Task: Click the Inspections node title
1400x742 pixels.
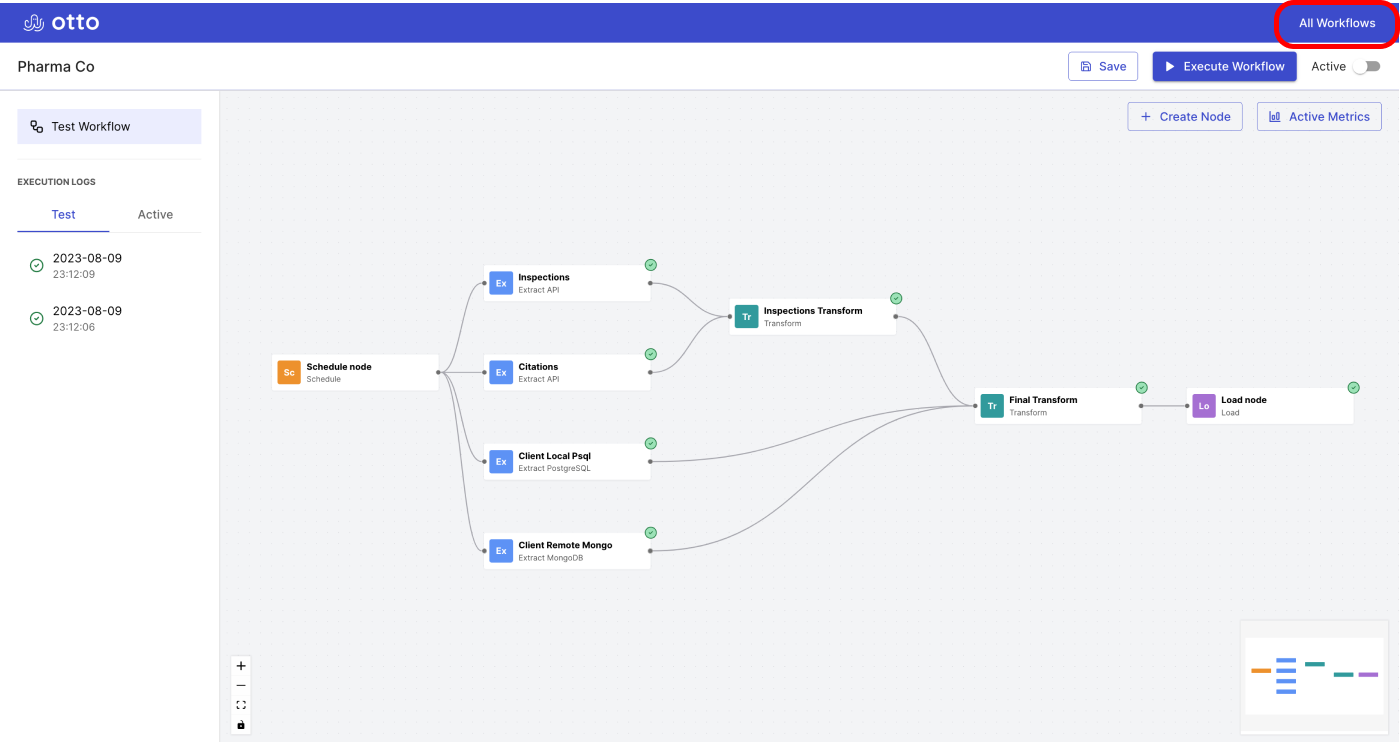Action: point(544,277)
